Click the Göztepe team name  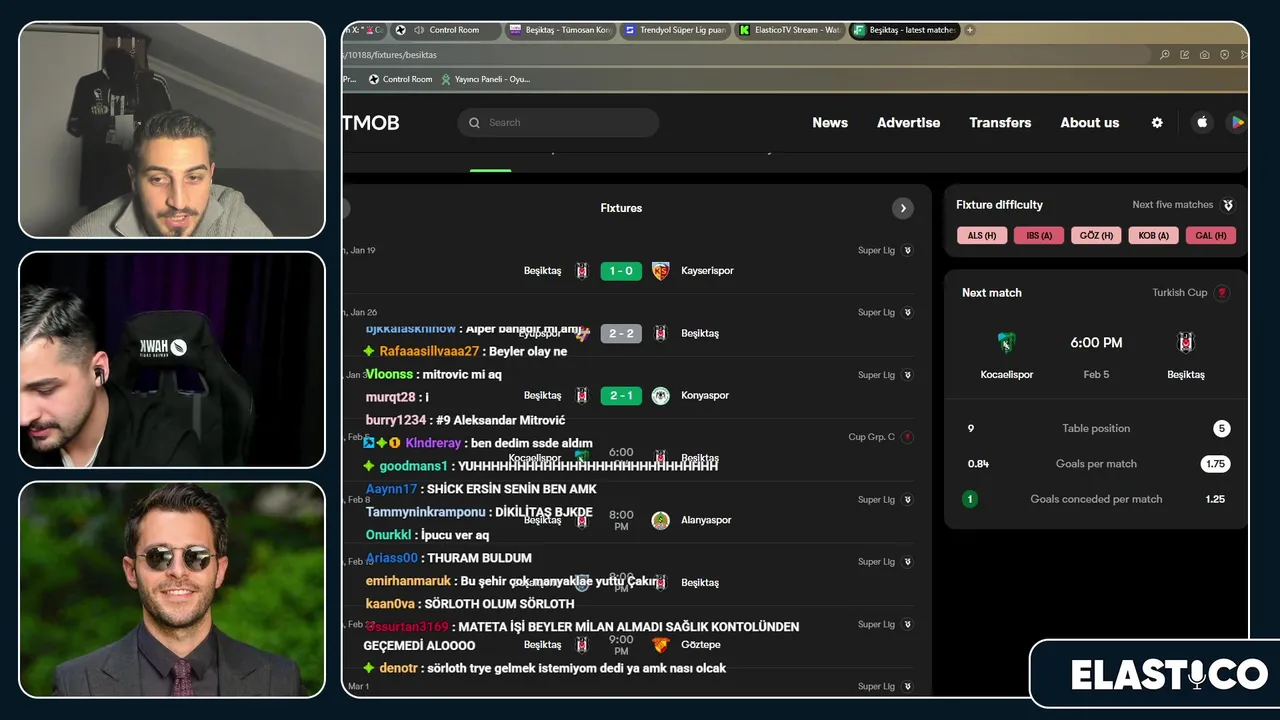[x=701, y=645]
